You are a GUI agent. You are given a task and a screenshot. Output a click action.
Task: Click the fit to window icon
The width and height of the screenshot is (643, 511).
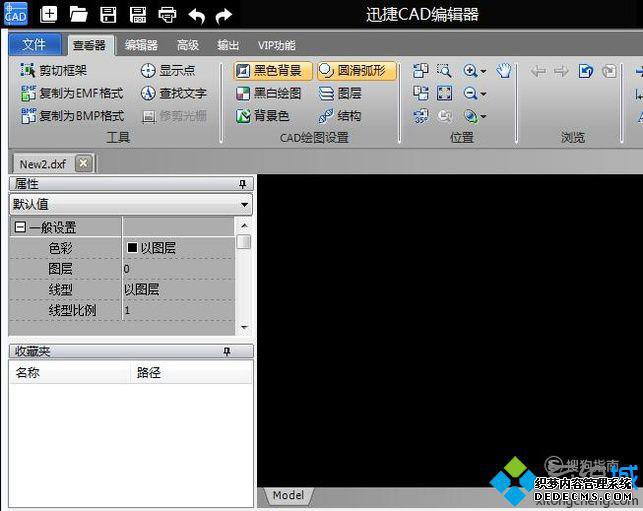point(445,94)
